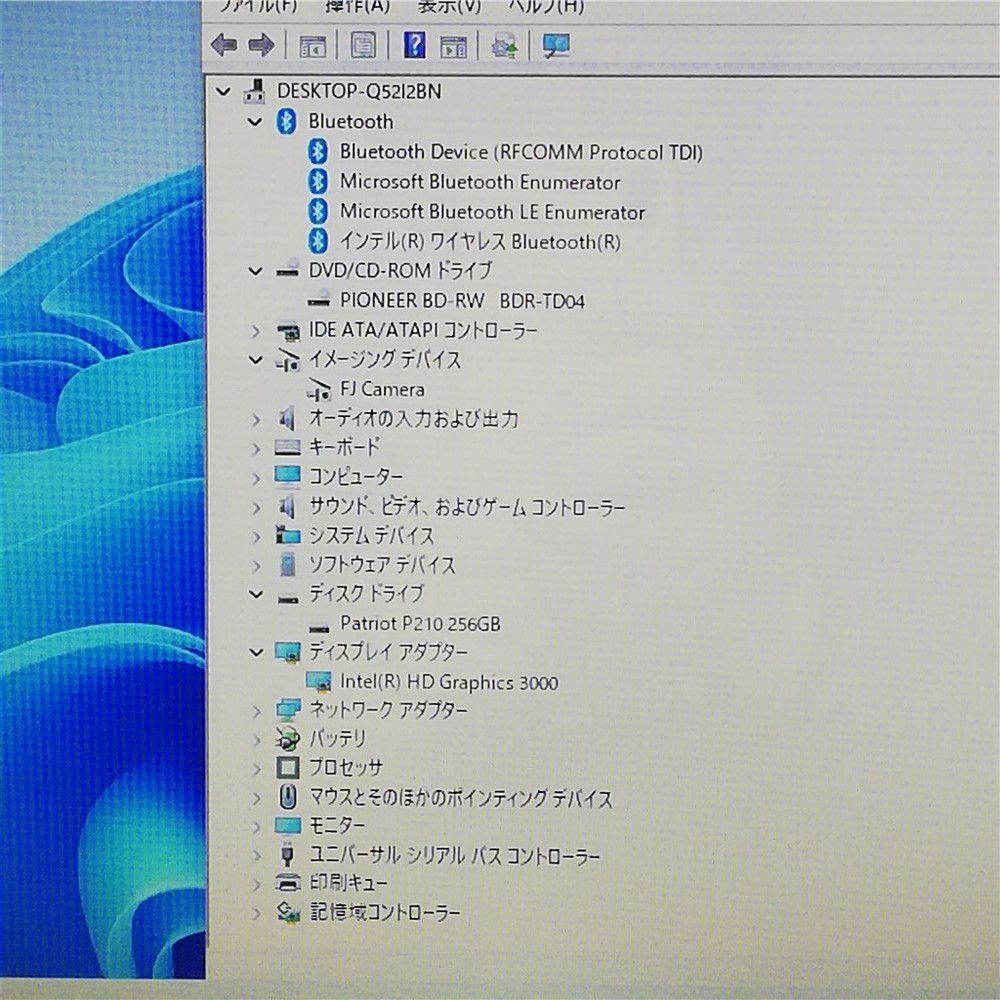Select the ユニバーサル シリアル バス コントローラー label
This screenshot has height=1000, width=1000.
455,855
